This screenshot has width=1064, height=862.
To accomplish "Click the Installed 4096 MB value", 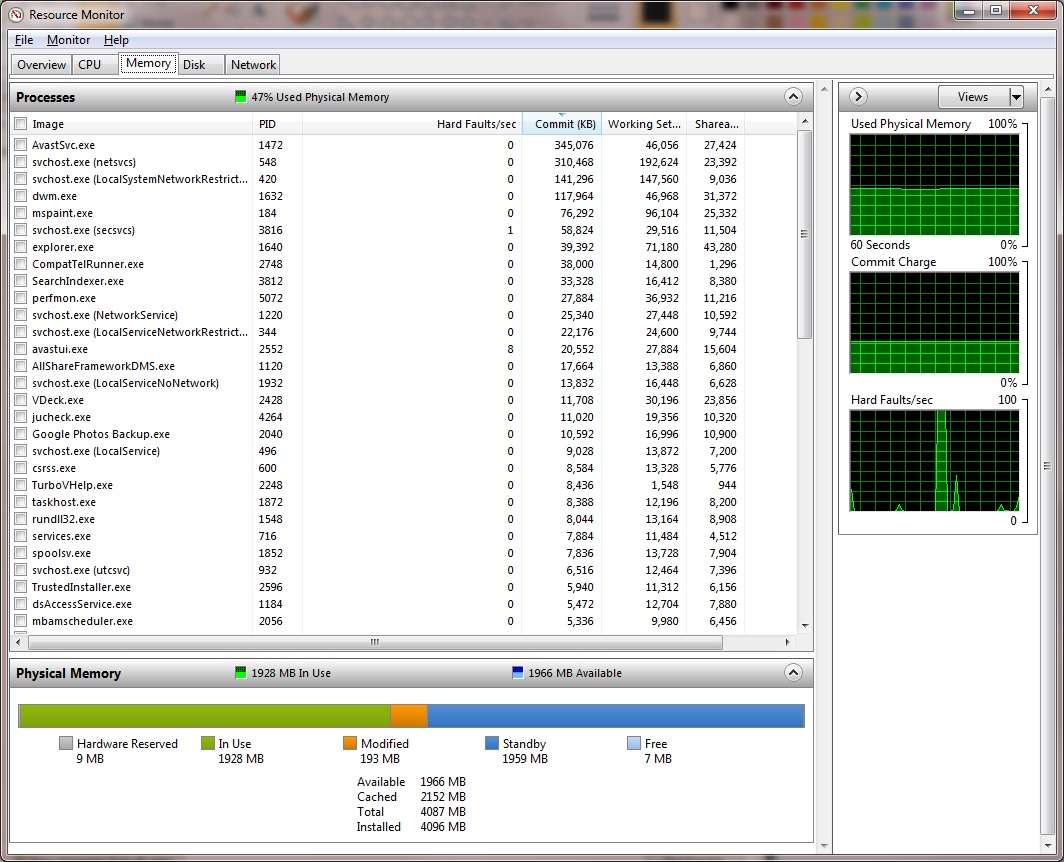I will 443,827.
